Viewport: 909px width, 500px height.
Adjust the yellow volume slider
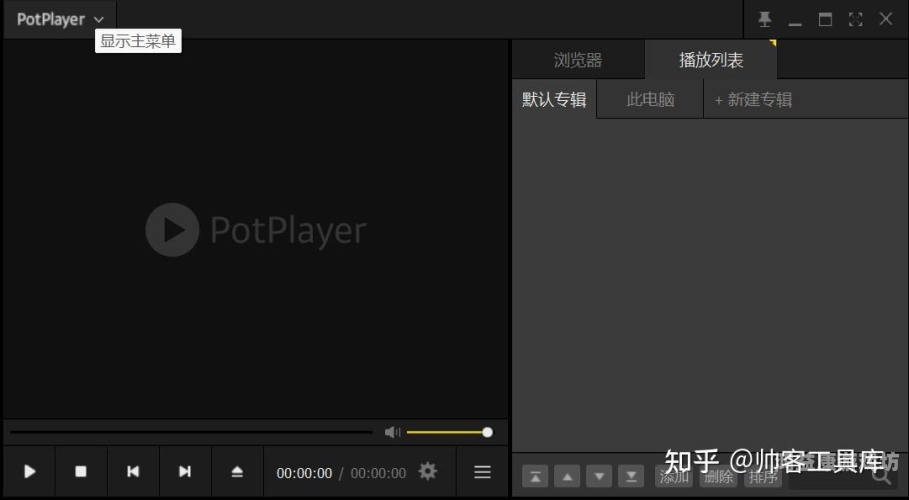tap(449, 432)
